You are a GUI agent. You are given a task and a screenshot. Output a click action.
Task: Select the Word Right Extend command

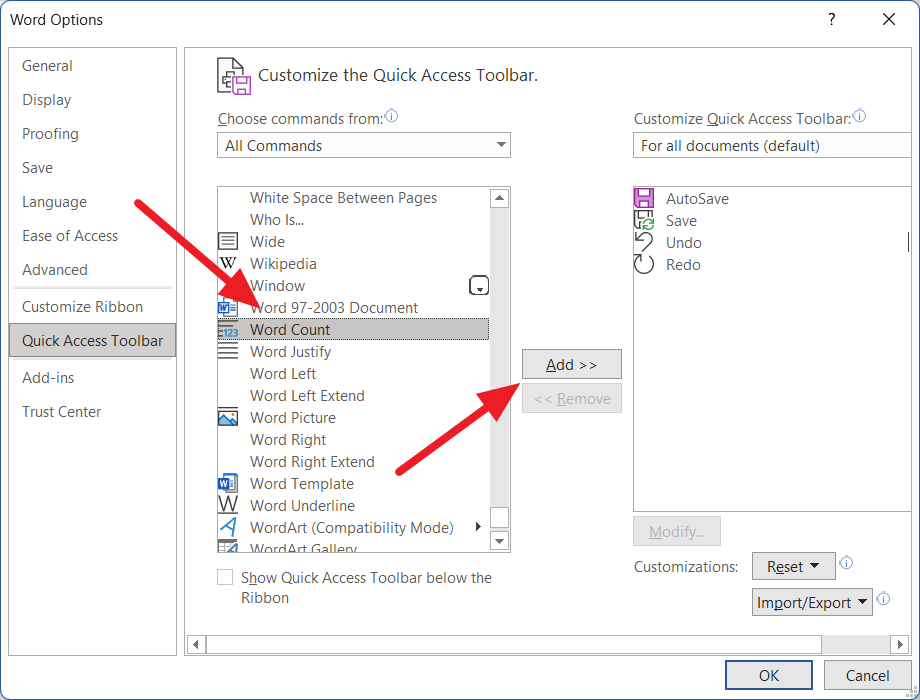pos(353,461)
